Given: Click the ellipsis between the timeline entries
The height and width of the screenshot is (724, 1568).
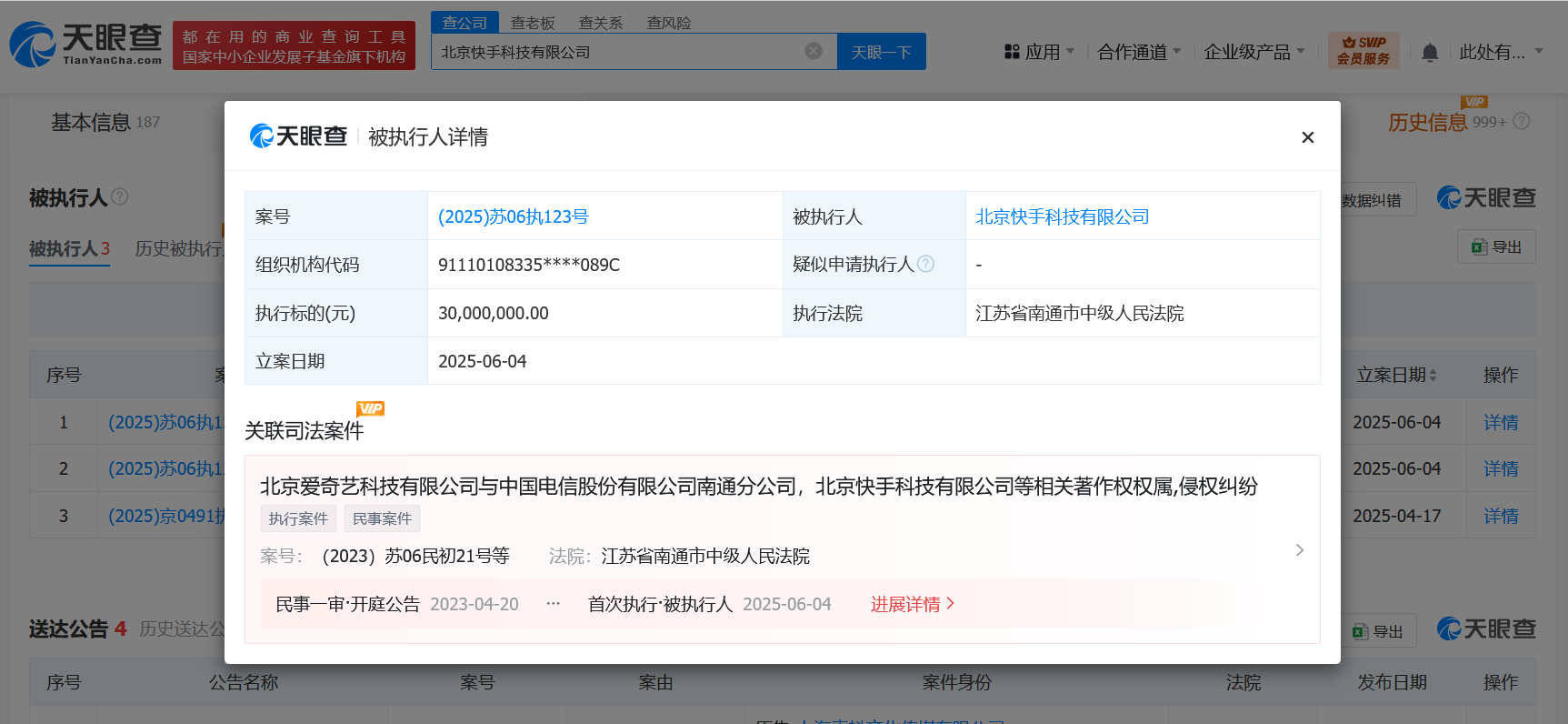Looking at the screenshot, I should pos(553,604).
